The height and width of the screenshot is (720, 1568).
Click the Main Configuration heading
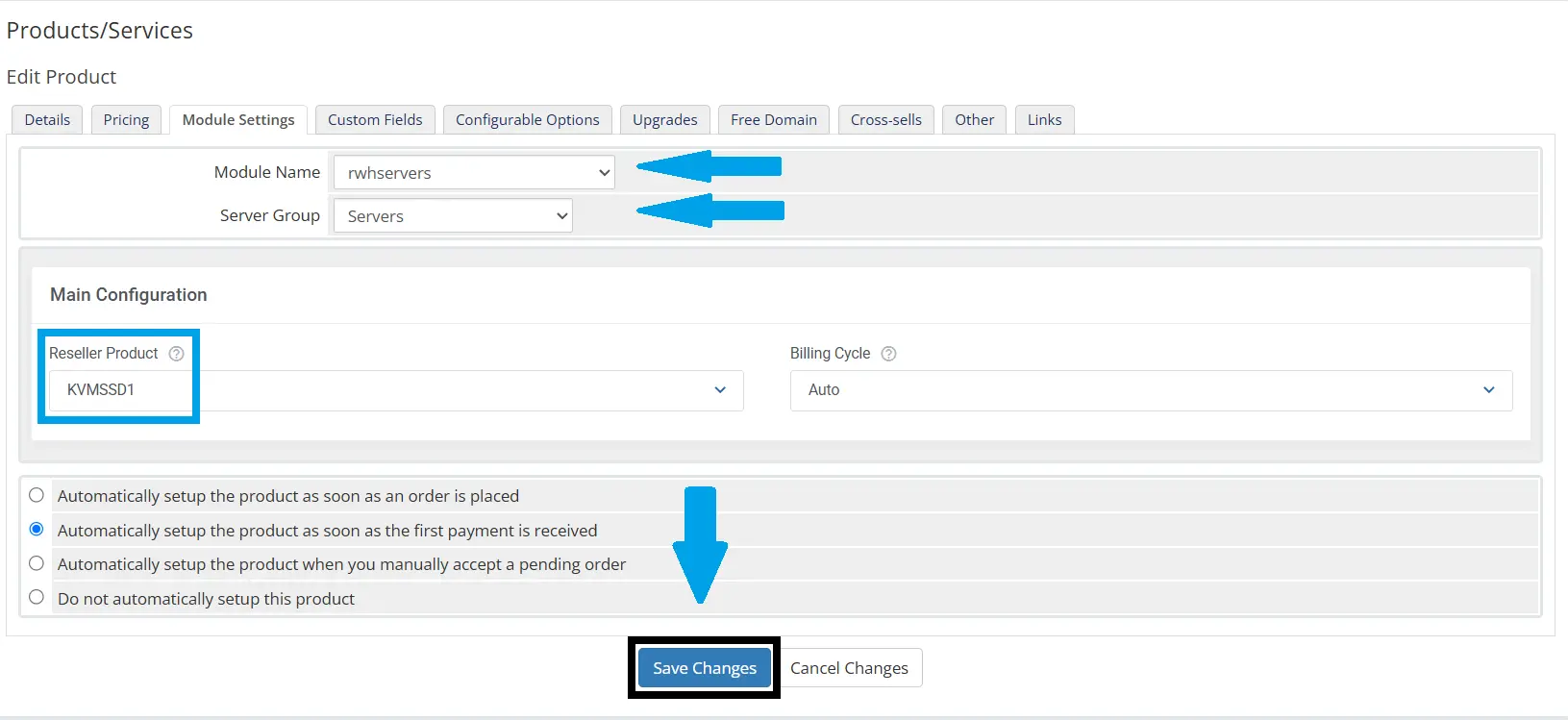point(129,295)
